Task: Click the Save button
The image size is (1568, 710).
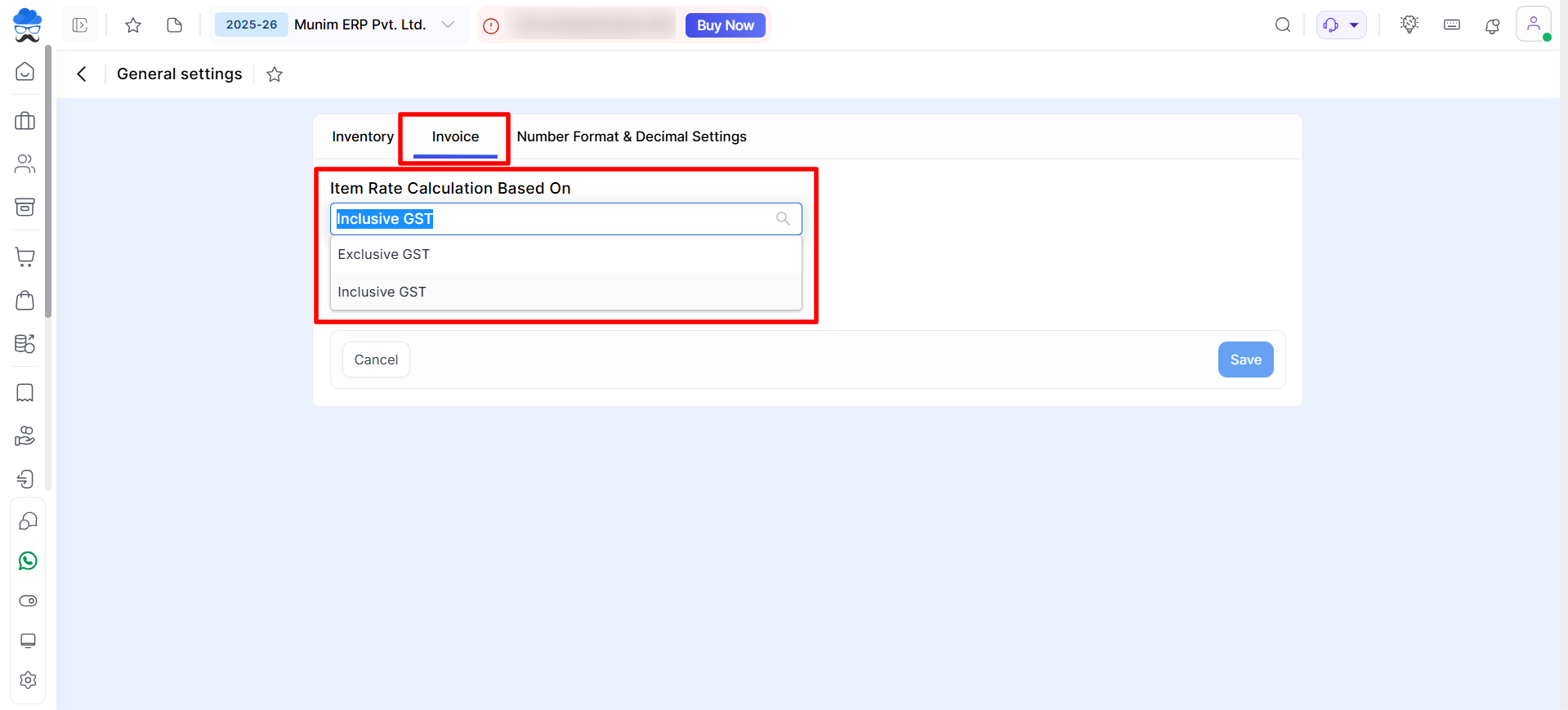Action: 1245,359
